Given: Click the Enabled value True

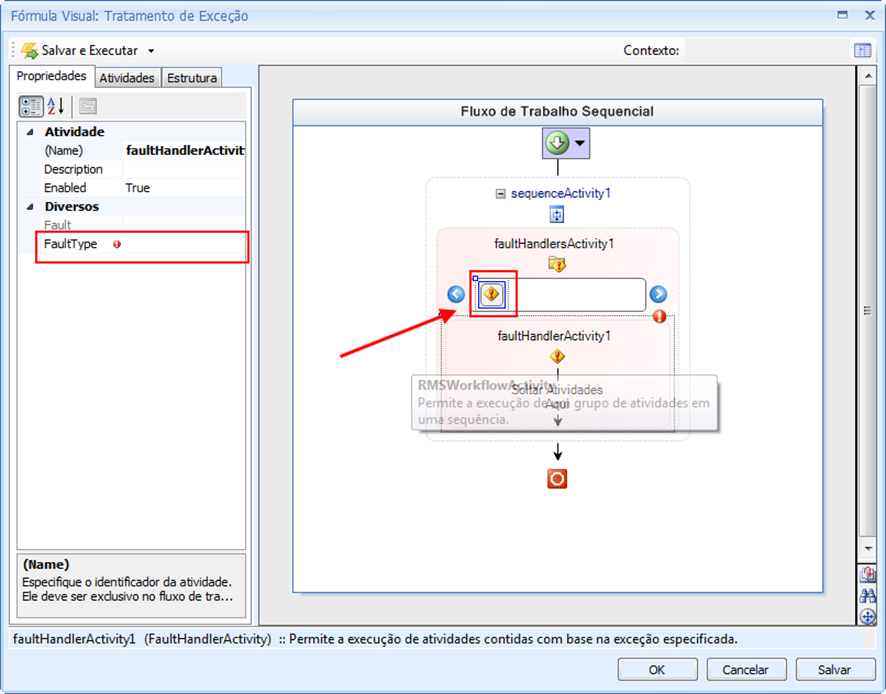Looking at the screenshot, I should 137,188.
